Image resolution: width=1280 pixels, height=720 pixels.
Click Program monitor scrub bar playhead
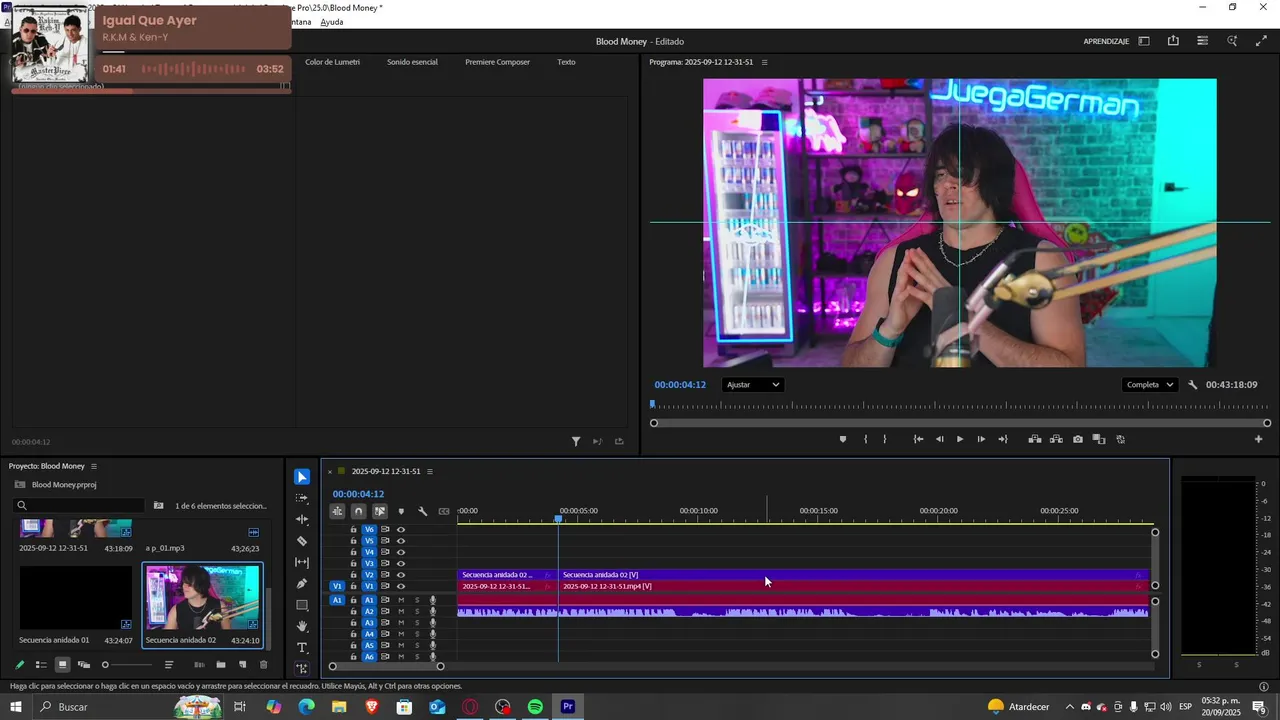click(653, 405)
